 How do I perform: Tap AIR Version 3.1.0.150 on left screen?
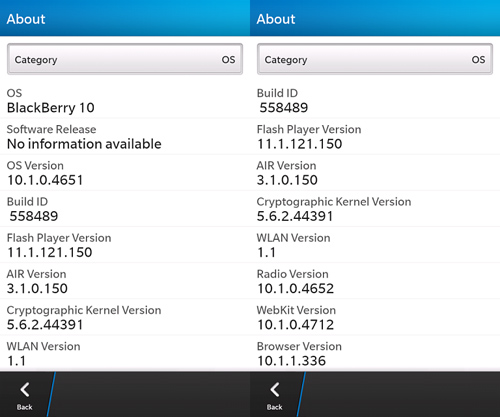(x=125, y=281)
